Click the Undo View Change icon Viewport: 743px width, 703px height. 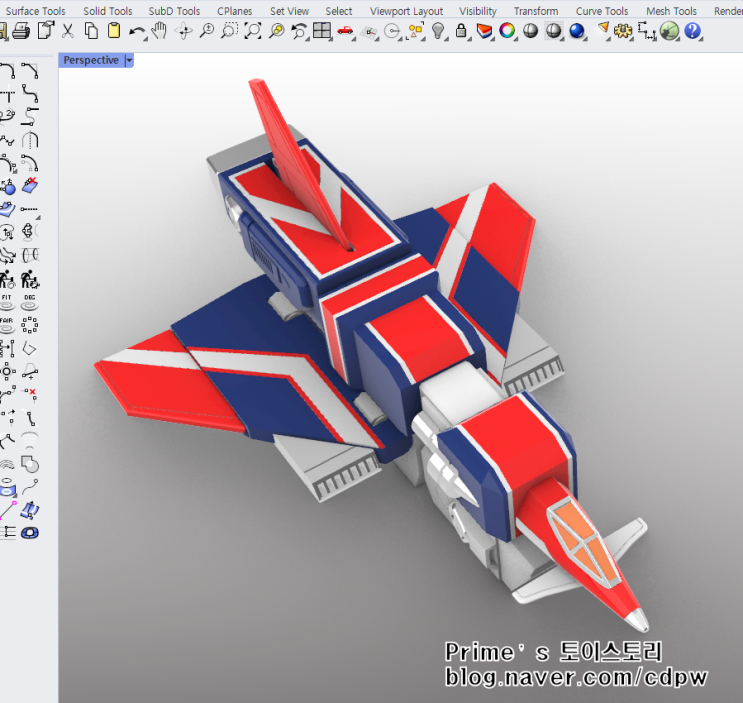pos(299,32)
